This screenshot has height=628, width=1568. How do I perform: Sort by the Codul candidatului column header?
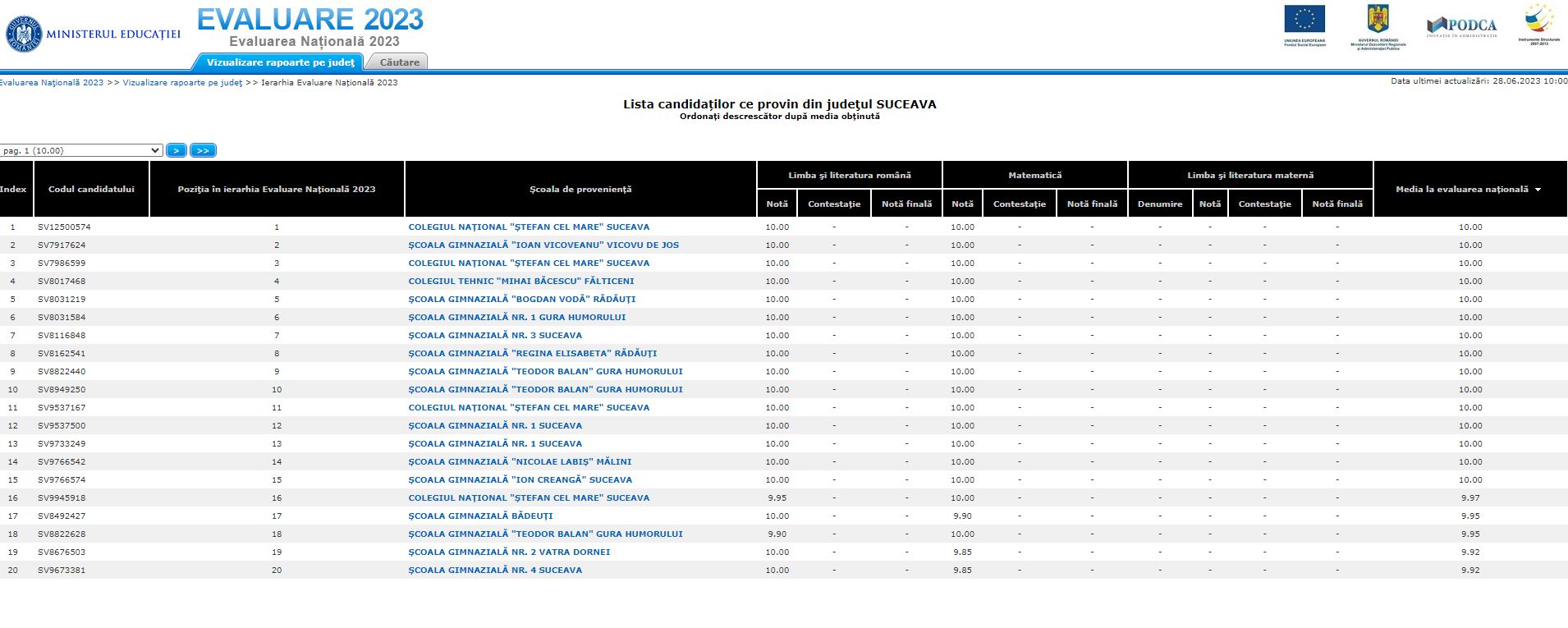click(91, 189)
